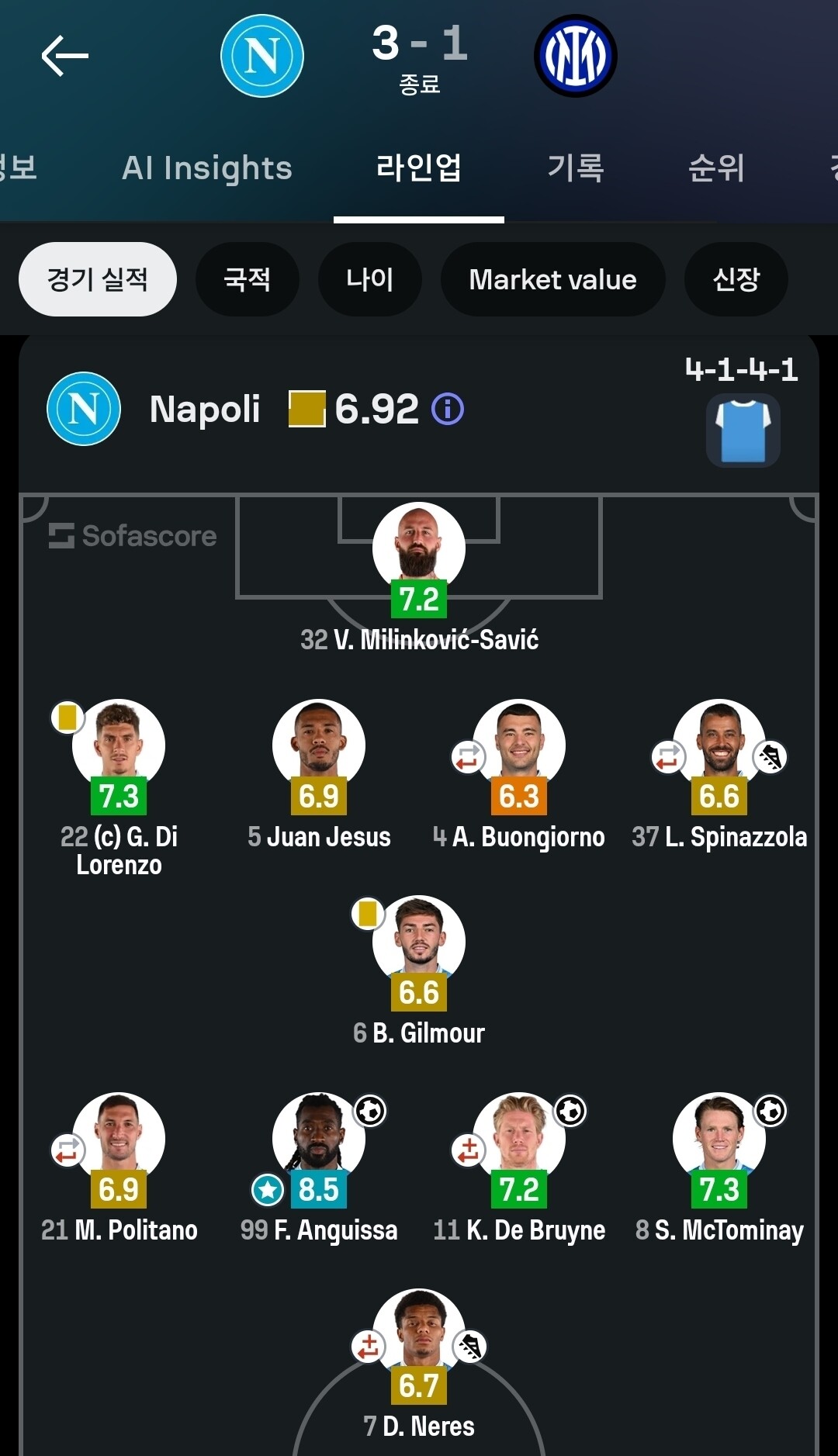Switch to the 기록 tab
The image size is (838, 1456).
tap(576, 168)
